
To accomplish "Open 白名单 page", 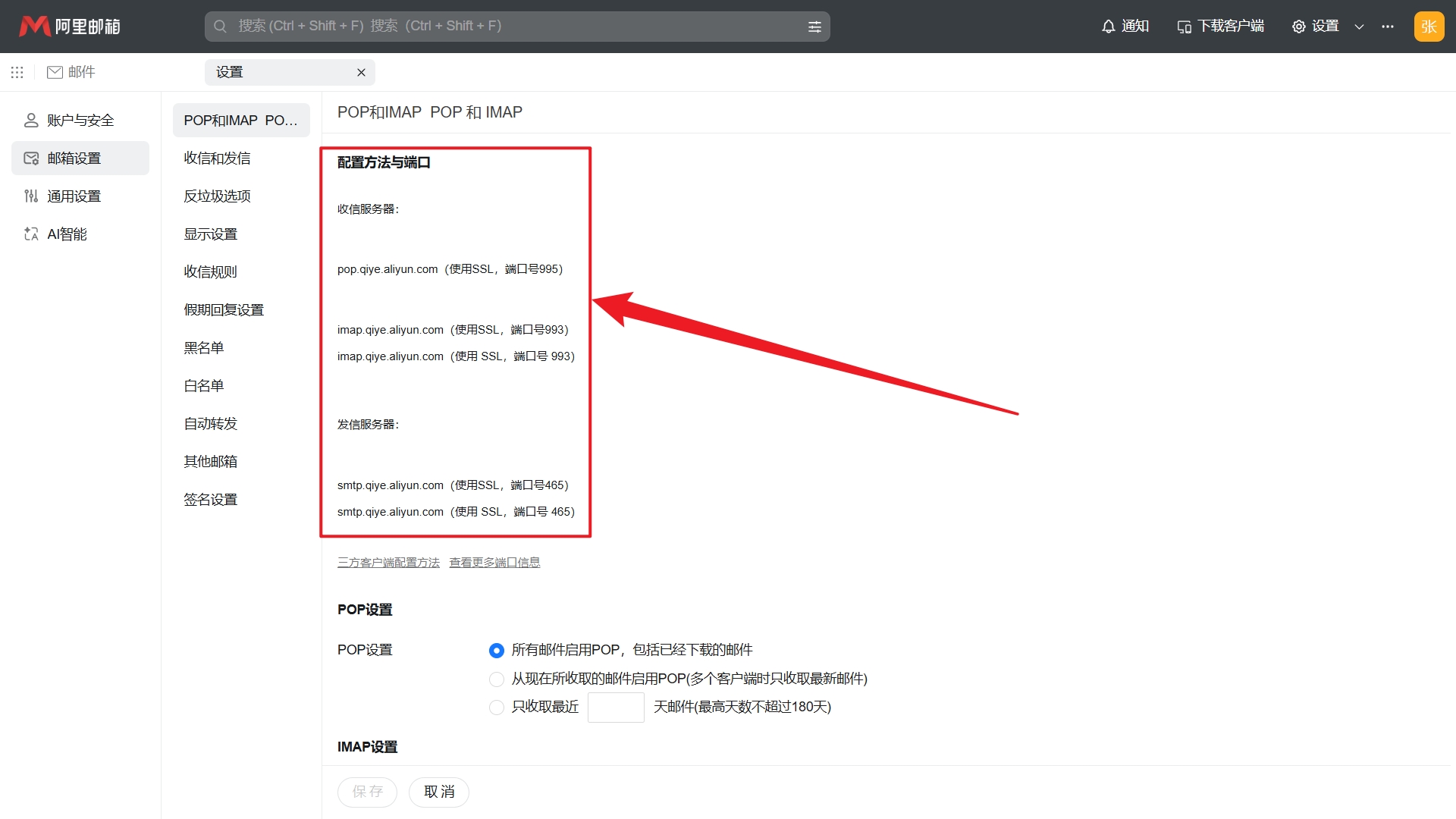I will pos(241,385).
